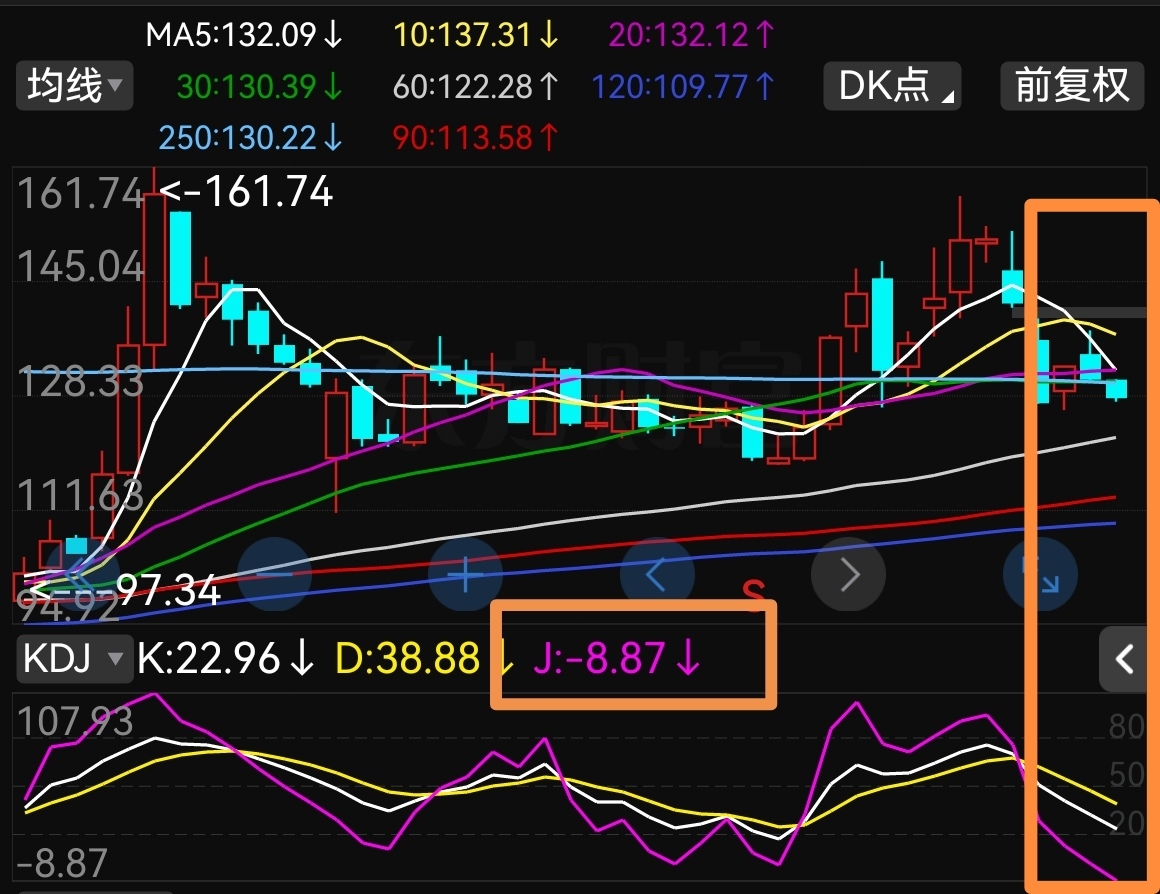Move chart right with right arrow button
The image size is (1160, 894).
tap(849, 574)
